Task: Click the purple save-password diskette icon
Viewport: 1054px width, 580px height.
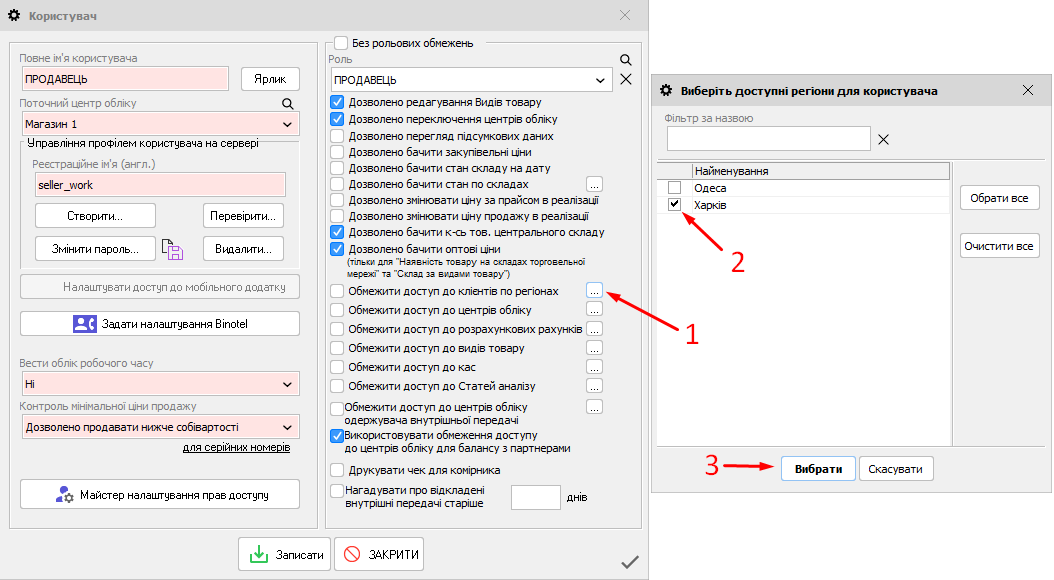Action: 174,250
